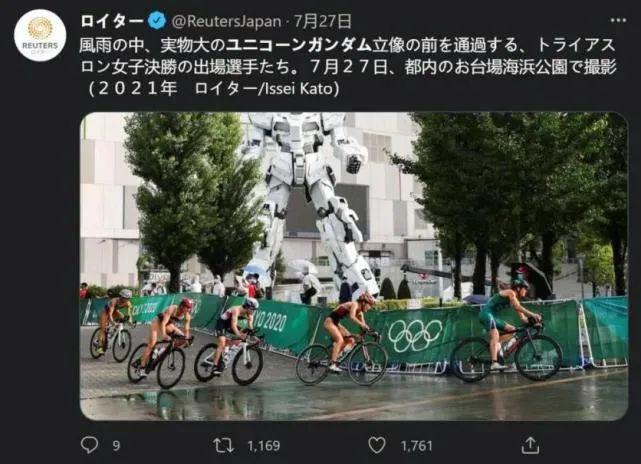The image size is (641, 464).
Task: Open the @ReutersJapan handle link
Action: pos(226,21)
